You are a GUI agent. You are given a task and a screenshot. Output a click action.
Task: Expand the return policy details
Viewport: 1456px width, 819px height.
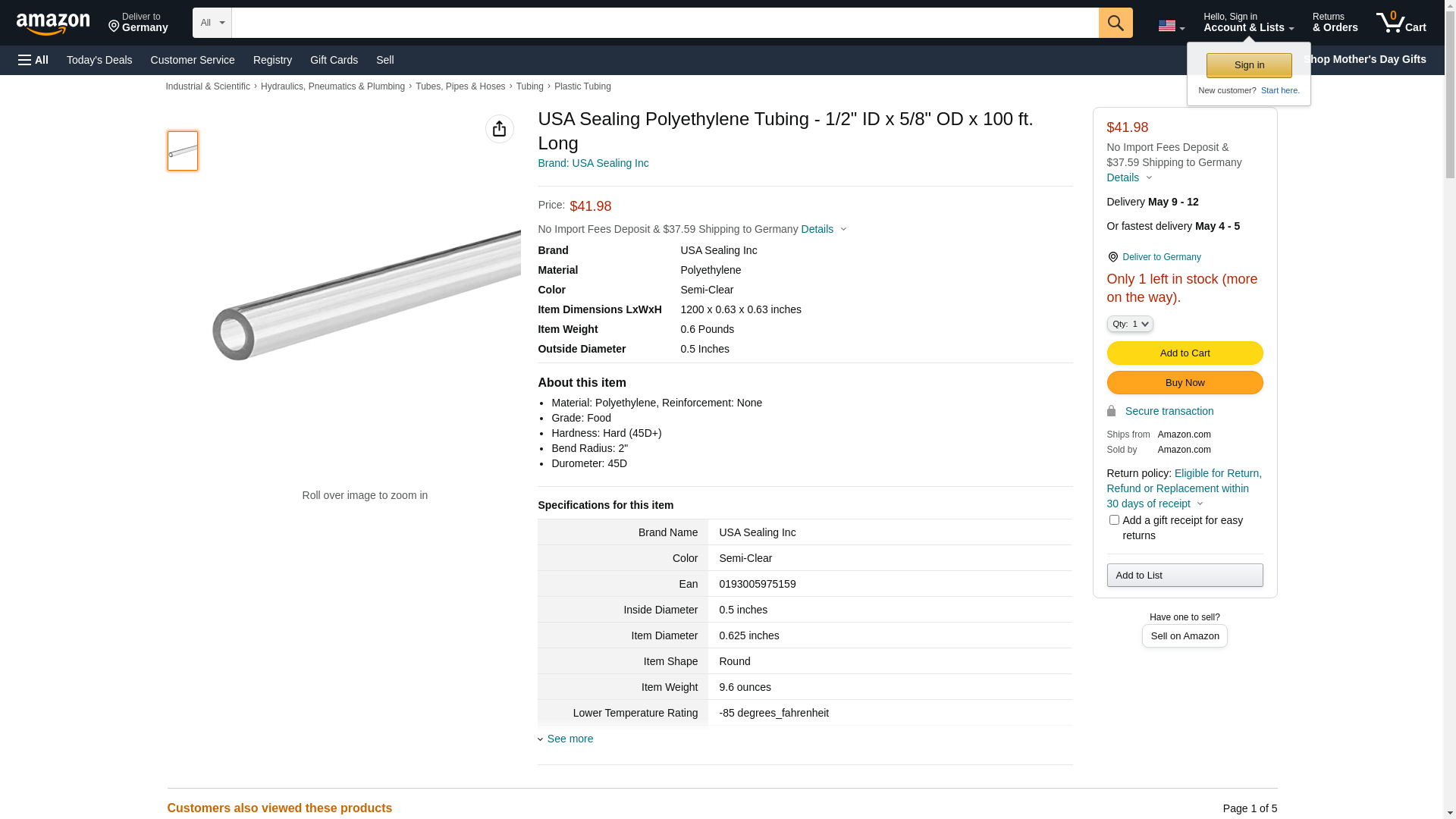pos(1200,504)
